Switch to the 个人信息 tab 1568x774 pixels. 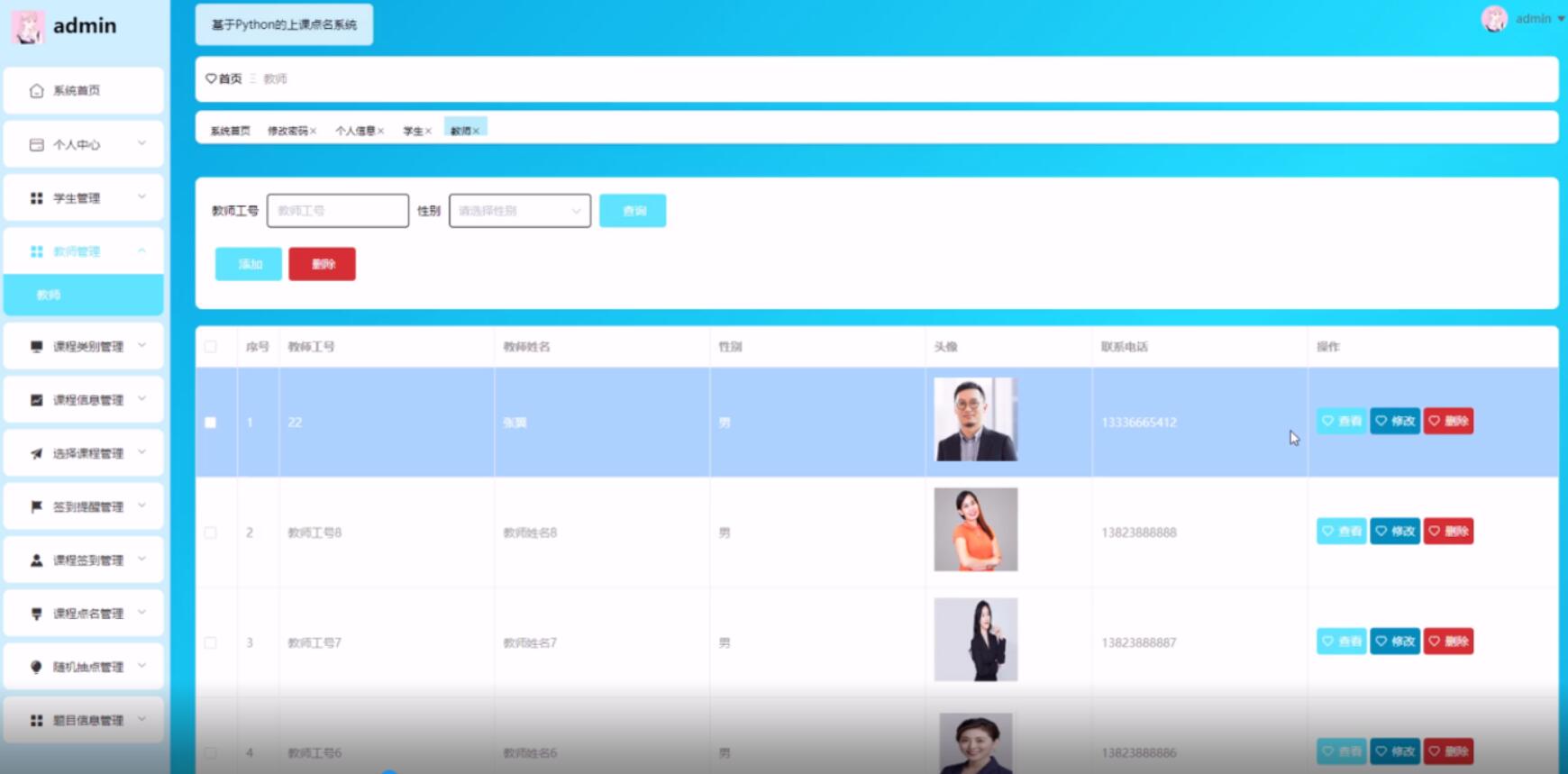[x=355, y=132]
